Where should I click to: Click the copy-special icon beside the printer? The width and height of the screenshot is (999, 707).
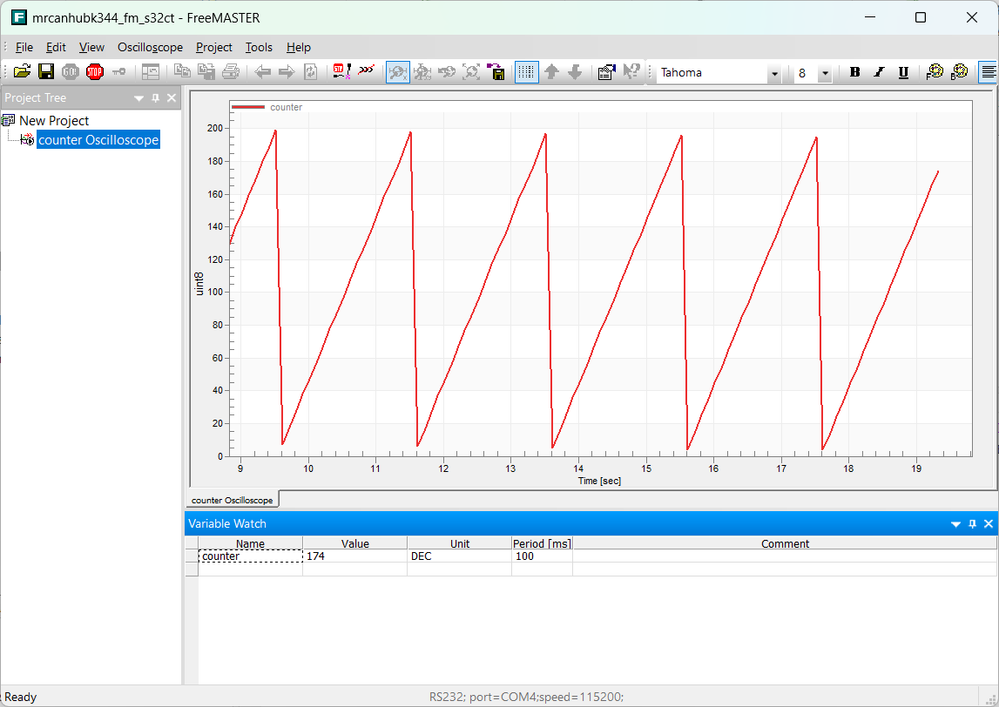(x=206, y=72)
